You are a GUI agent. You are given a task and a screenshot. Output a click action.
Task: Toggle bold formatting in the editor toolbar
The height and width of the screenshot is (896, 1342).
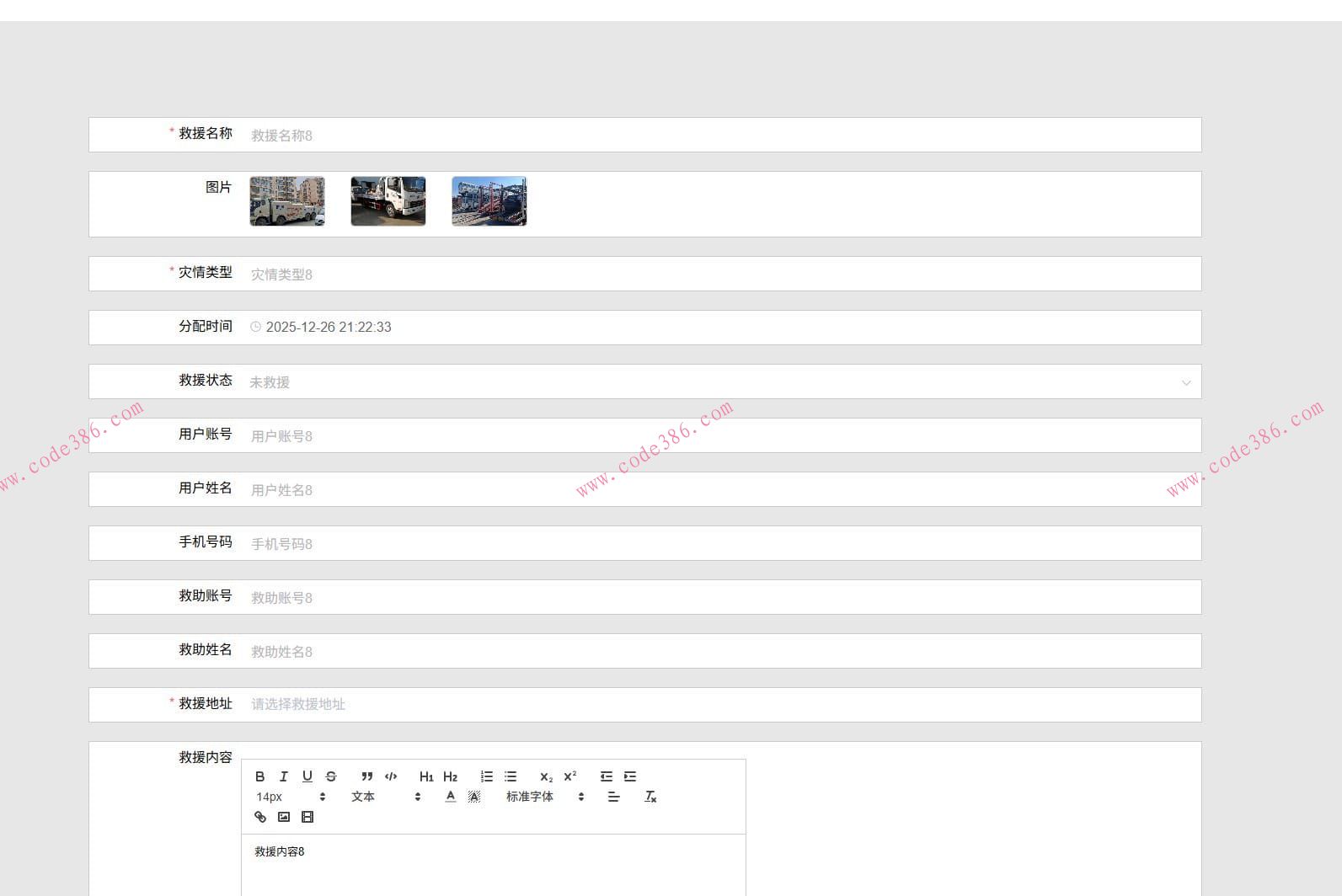(x=260, y=776)
